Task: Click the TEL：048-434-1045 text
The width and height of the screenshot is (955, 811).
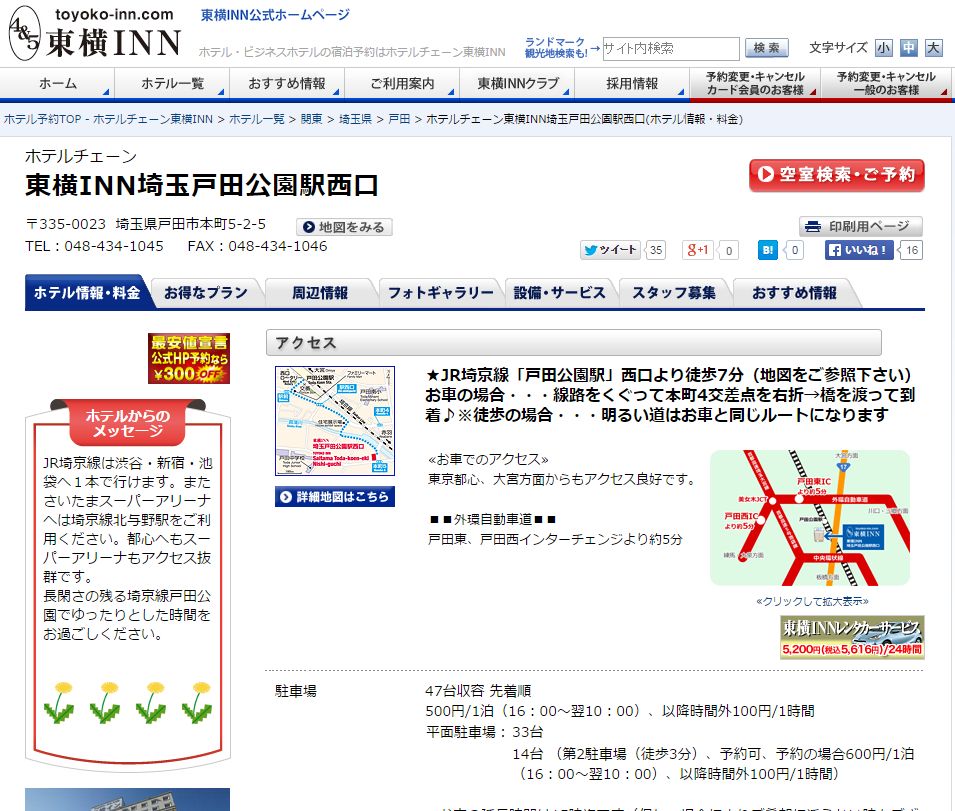Action: coord(94,246)
